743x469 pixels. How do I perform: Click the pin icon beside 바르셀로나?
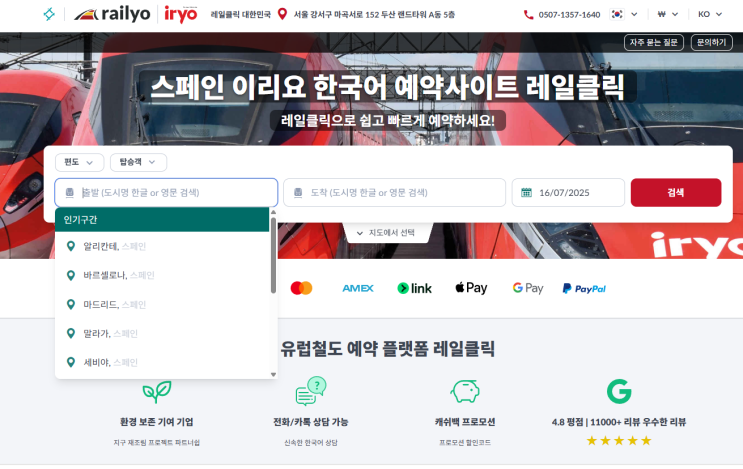click(x=71, y=275)
